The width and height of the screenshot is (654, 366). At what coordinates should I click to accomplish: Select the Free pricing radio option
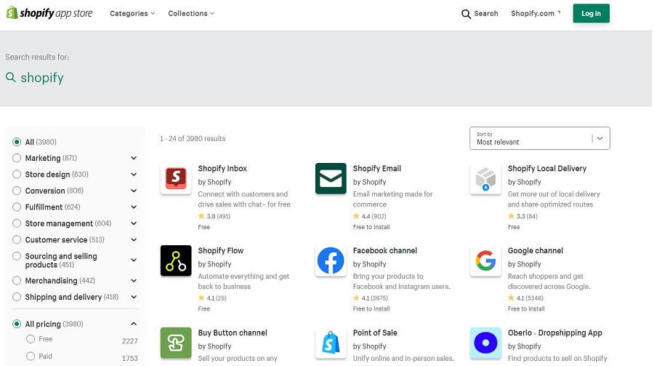coord(30,339)
